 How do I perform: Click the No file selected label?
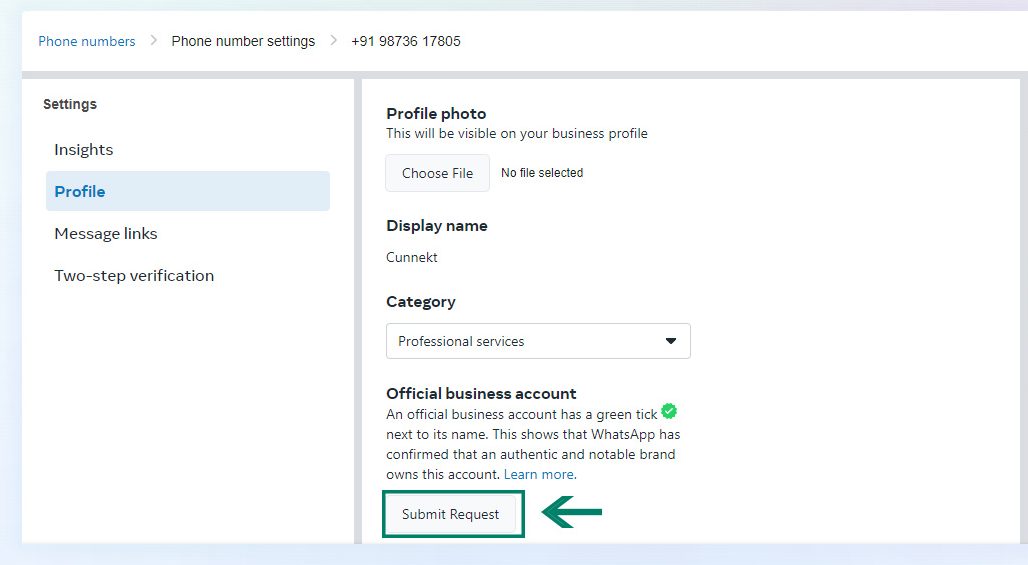coord(542,173)
